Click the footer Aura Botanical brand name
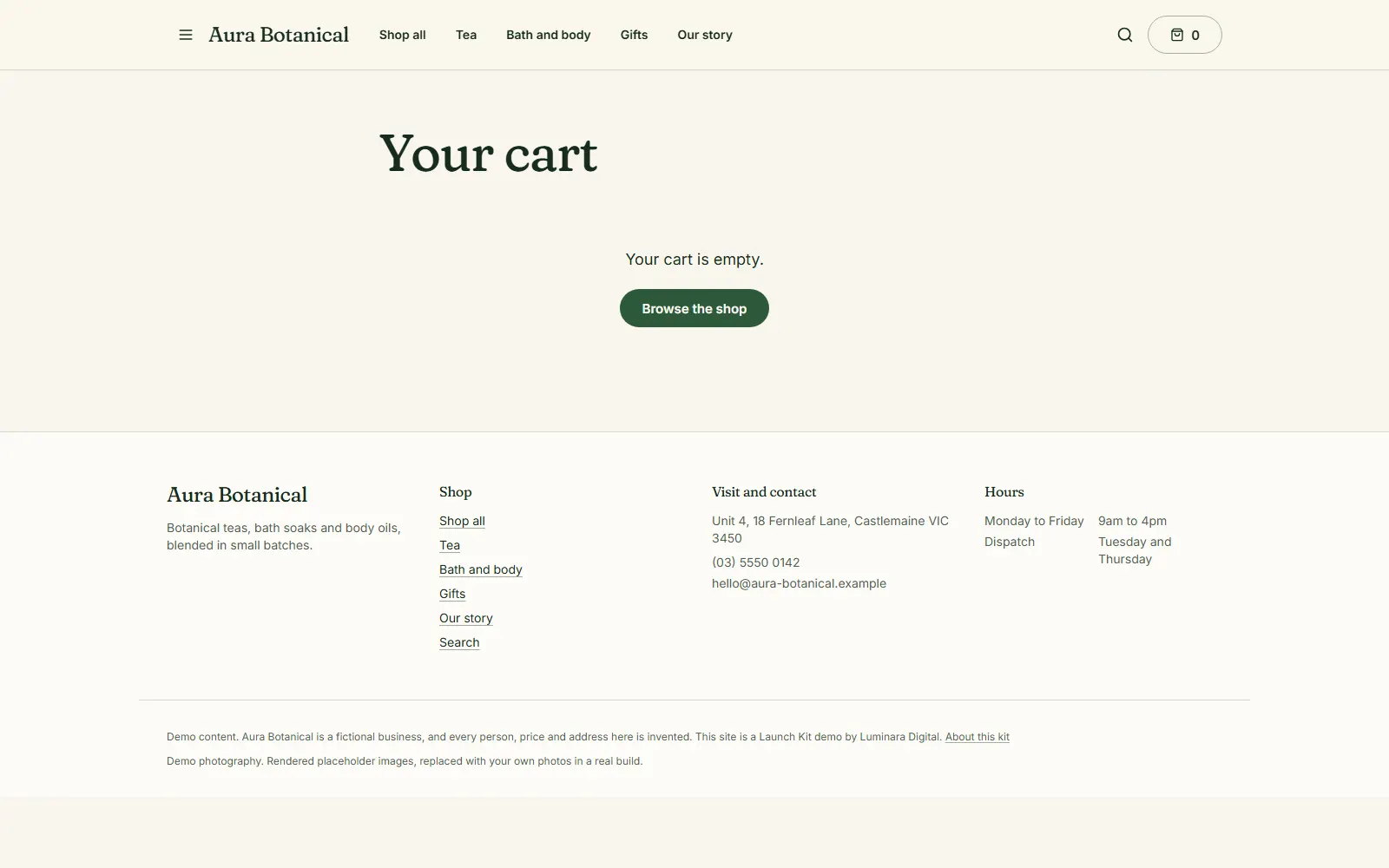 pyautogui.click(x=237, y=495)
